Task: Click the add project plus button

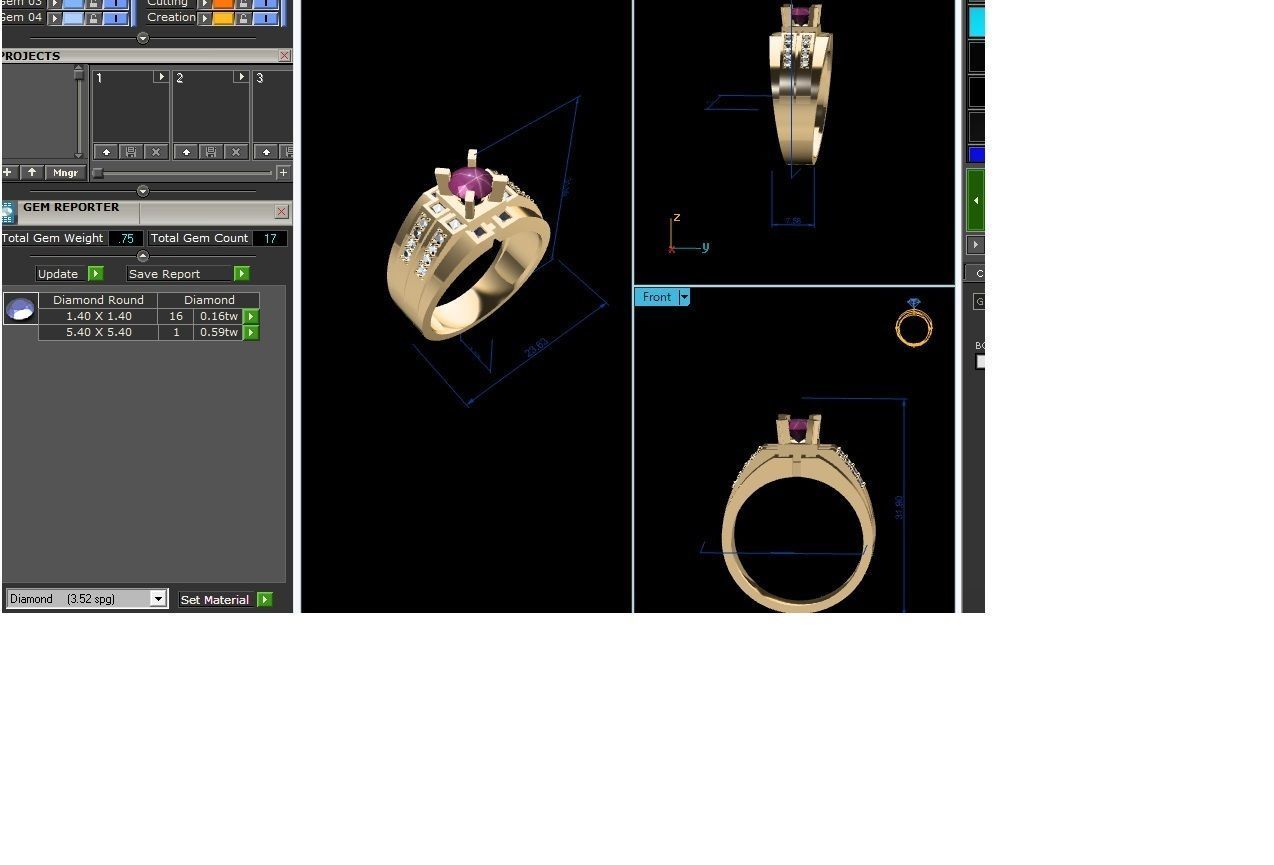Action: click(8, 173)
